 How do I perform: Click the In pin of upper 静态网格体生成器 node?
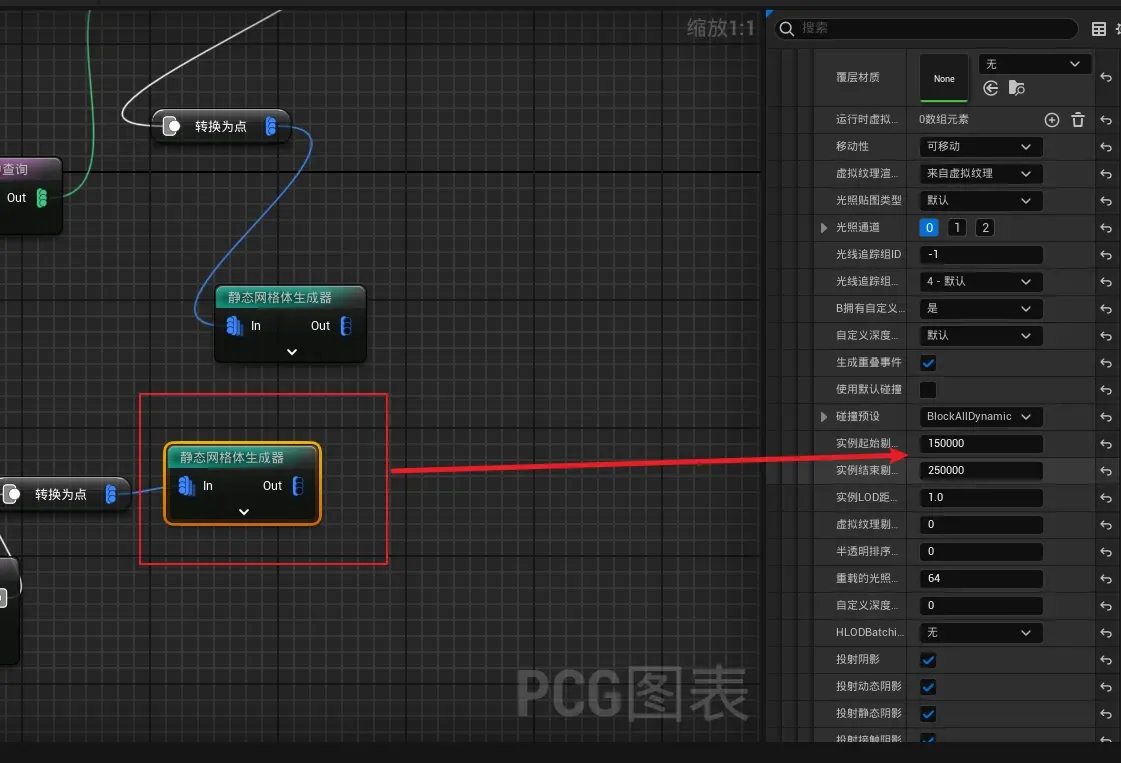[x=234, y=326]
